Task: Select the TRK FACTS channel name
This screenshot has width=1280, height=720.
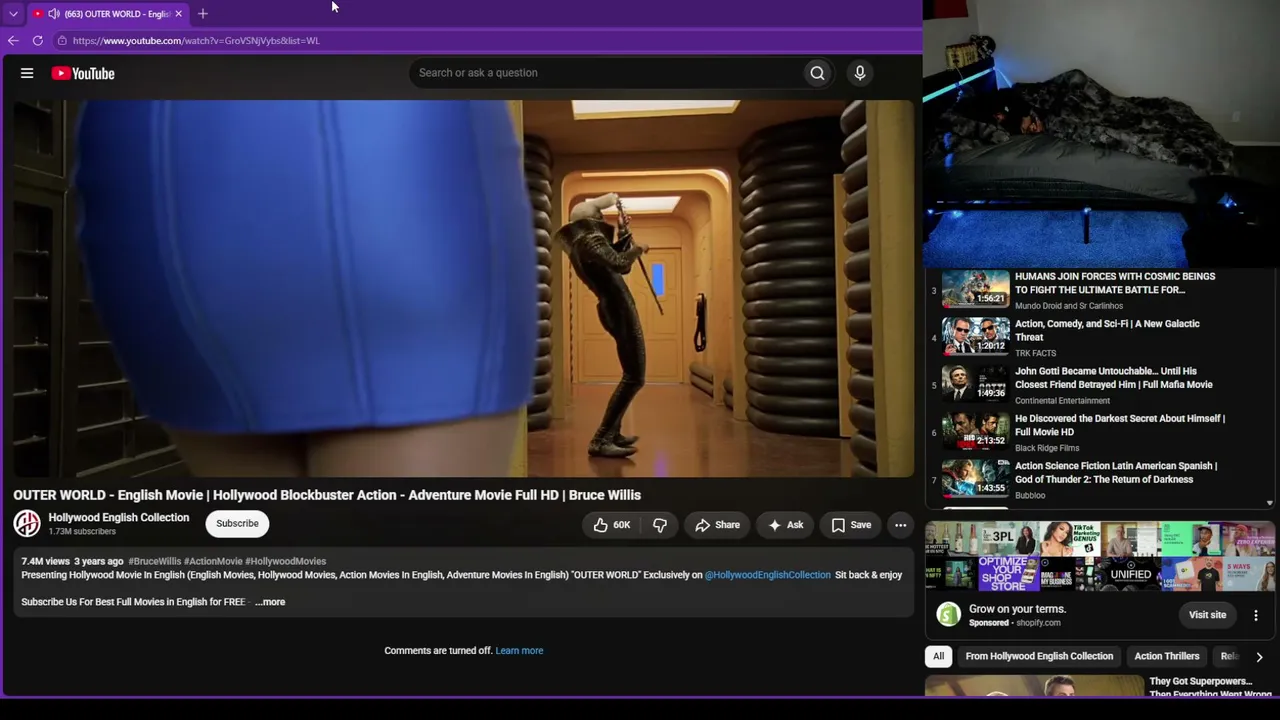Action: (x=1035, y=353)
